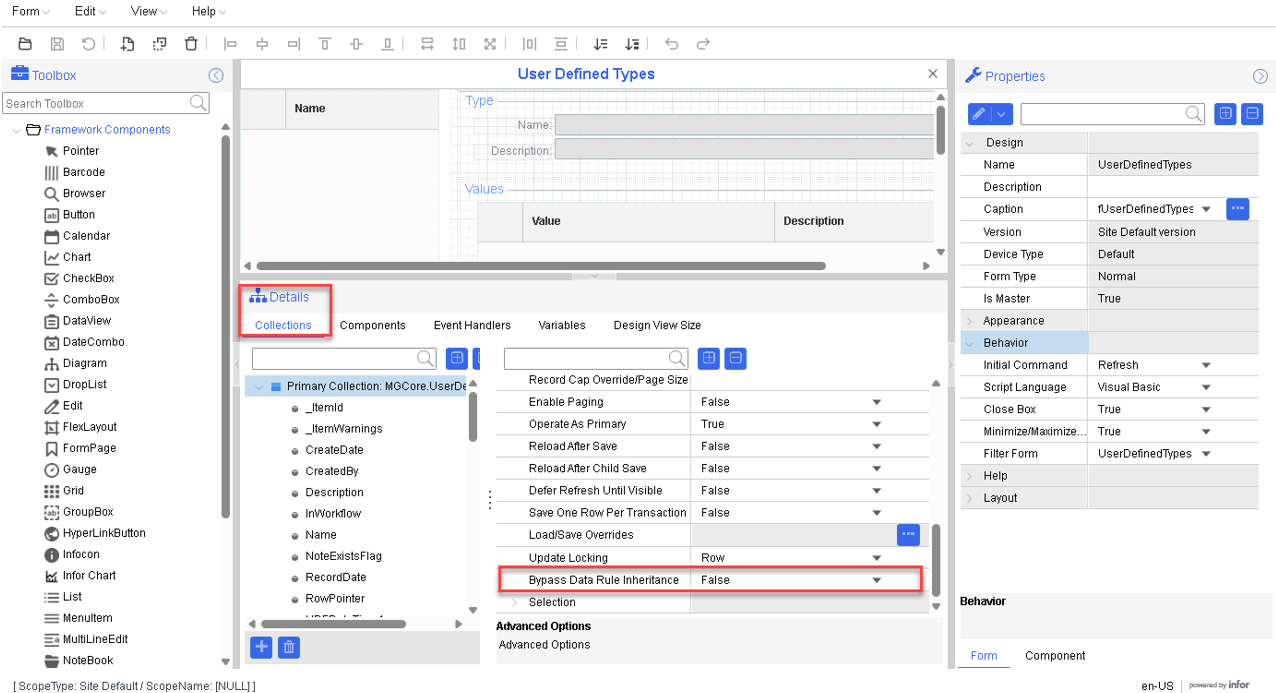Viewport: 1276px width, 693px height.
Task: Open Initial Command dropdown in Properties
Action: tap(1206, 365)
